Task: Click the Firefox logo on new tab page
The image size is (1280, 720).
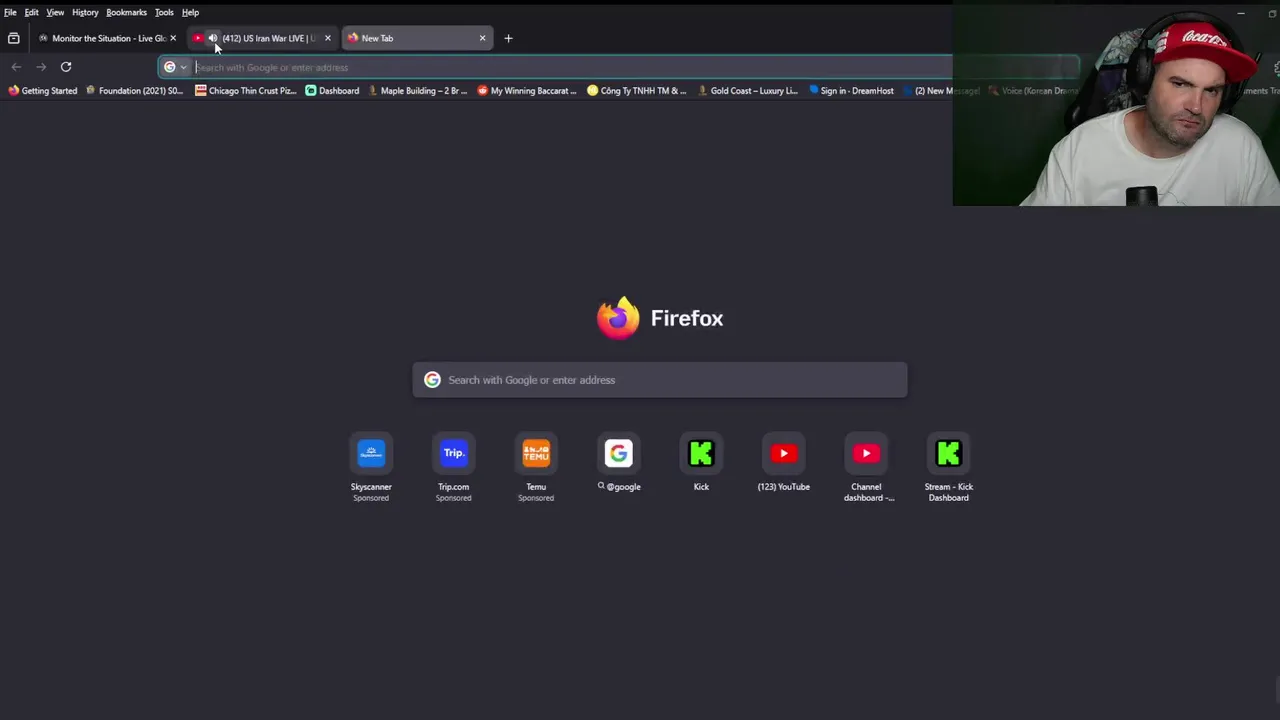Action: pos(618,318)
